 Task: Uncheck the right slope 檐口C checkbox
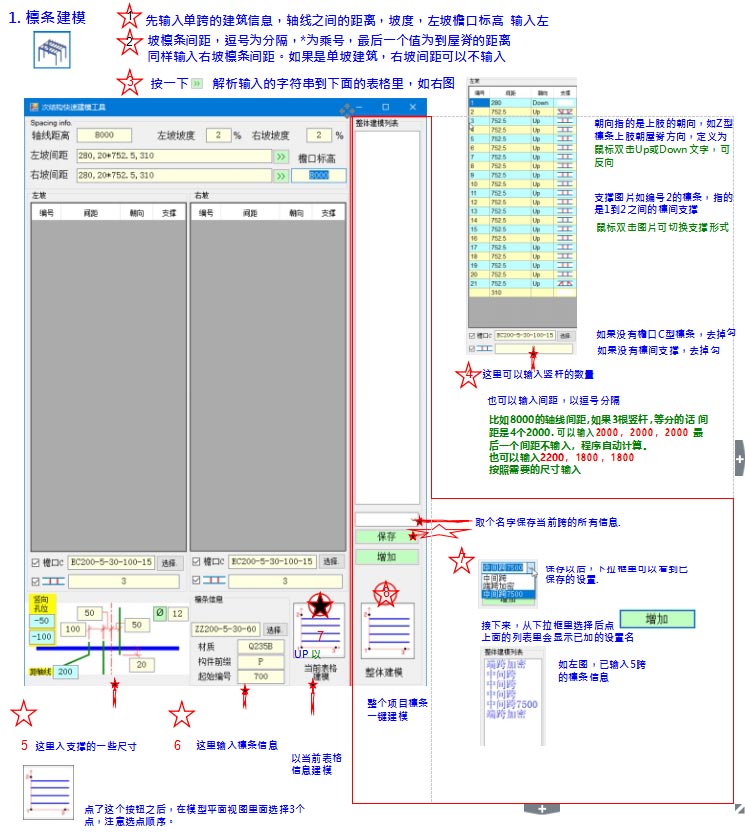tap(196, 561)
